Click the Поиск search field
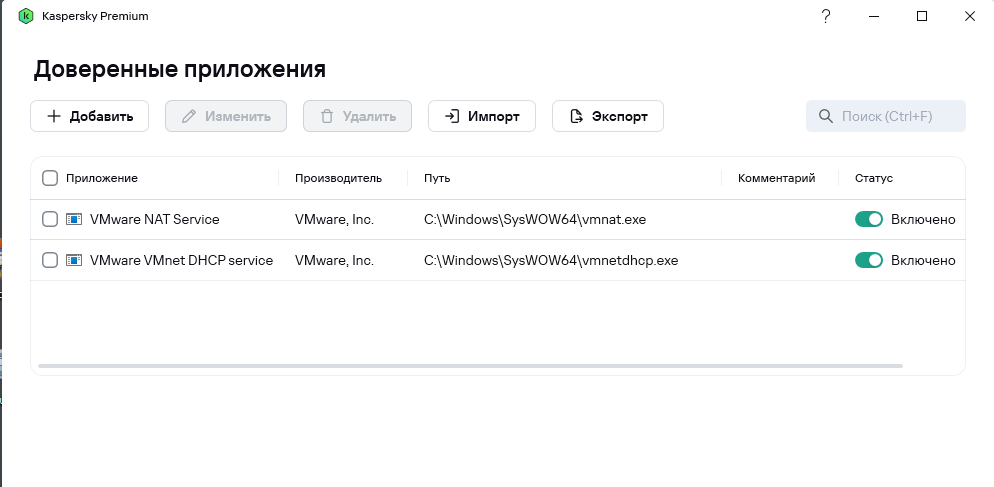 [886, 116]
